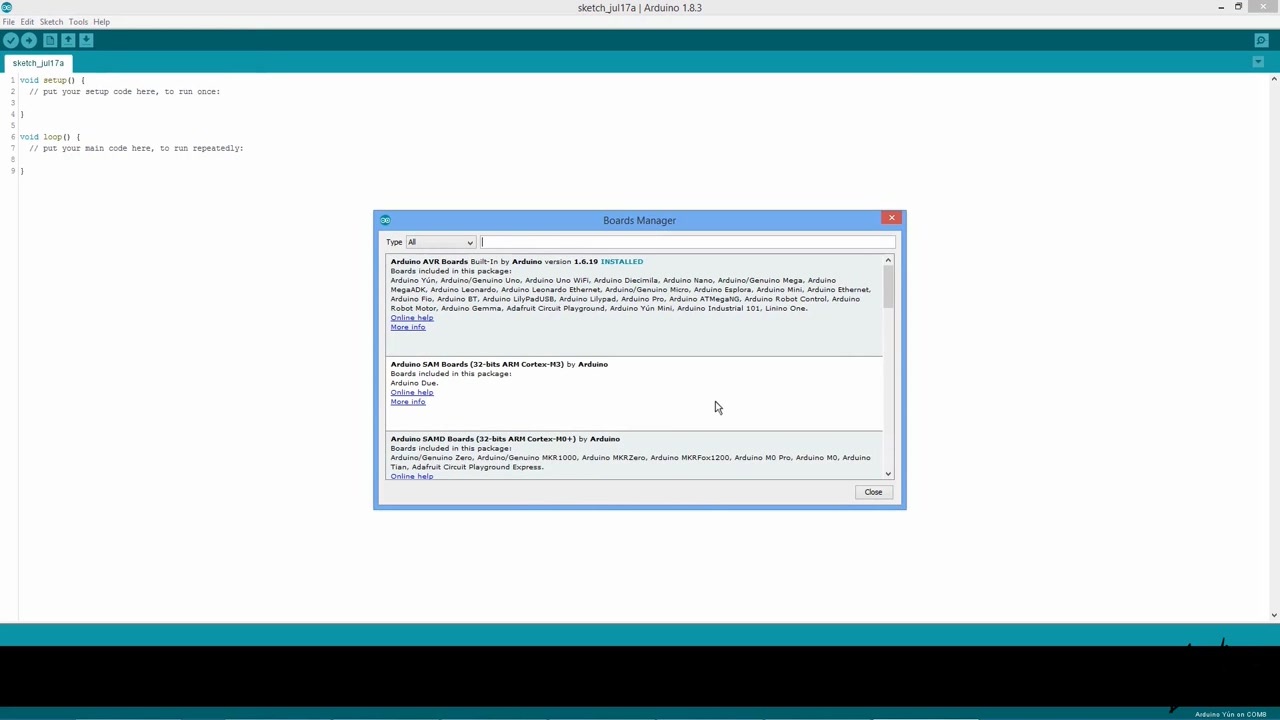Click More info under Arduino AVR Boards
Viewport: 1280px width, 720px height.
click(x=407, y=327)
